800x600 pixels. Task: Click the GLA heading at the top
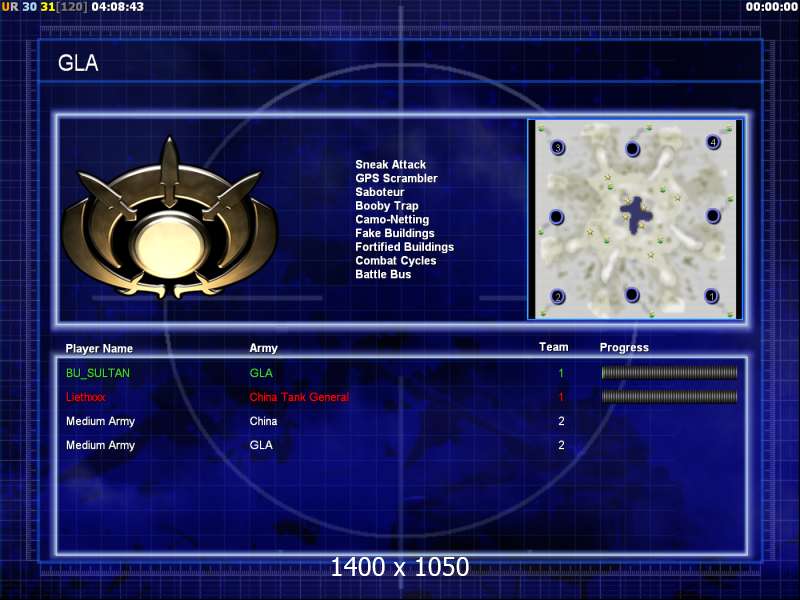[x=78, y=63]
